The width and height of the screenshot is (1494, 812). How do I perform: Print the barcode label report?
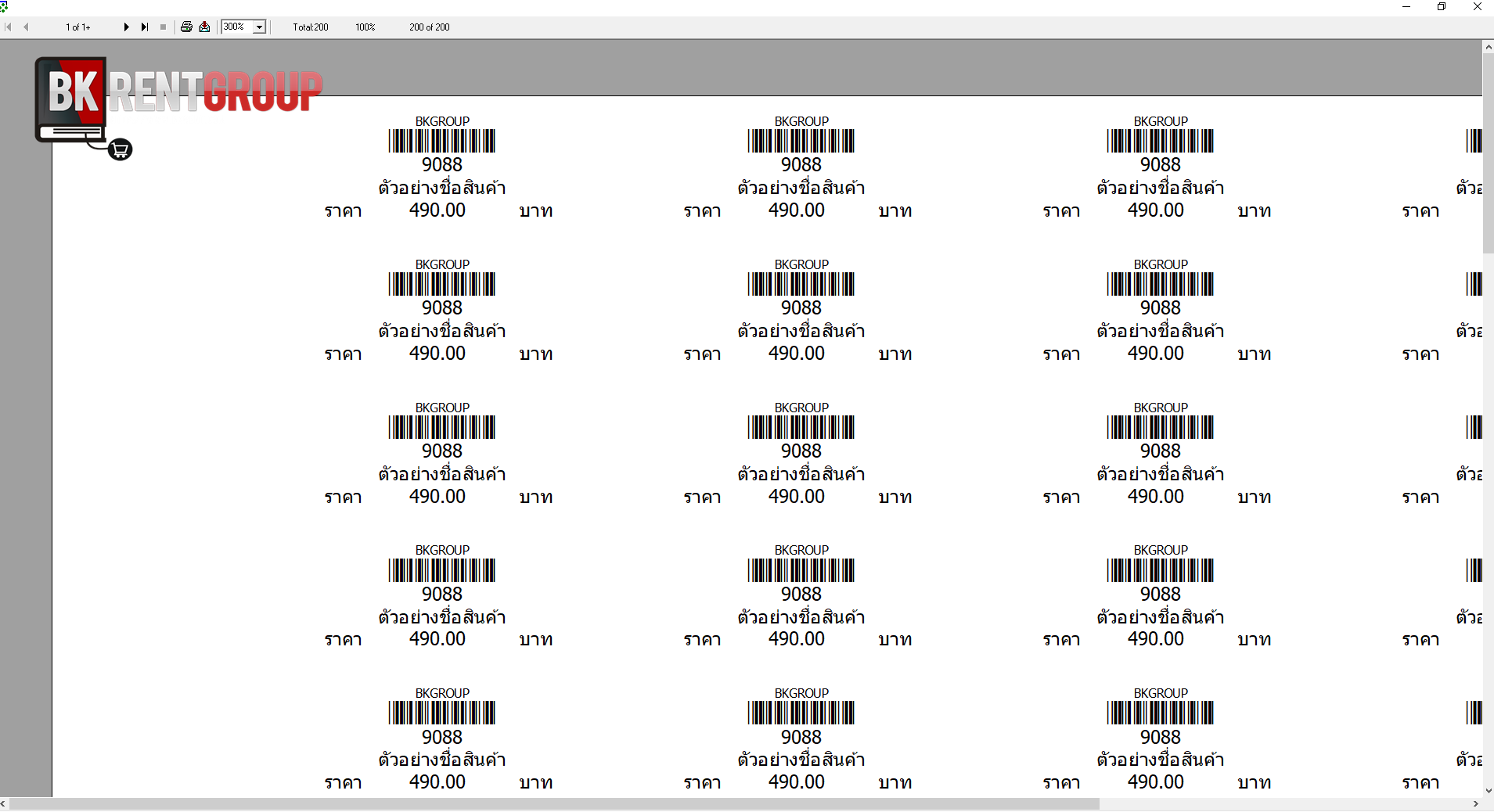186,27
